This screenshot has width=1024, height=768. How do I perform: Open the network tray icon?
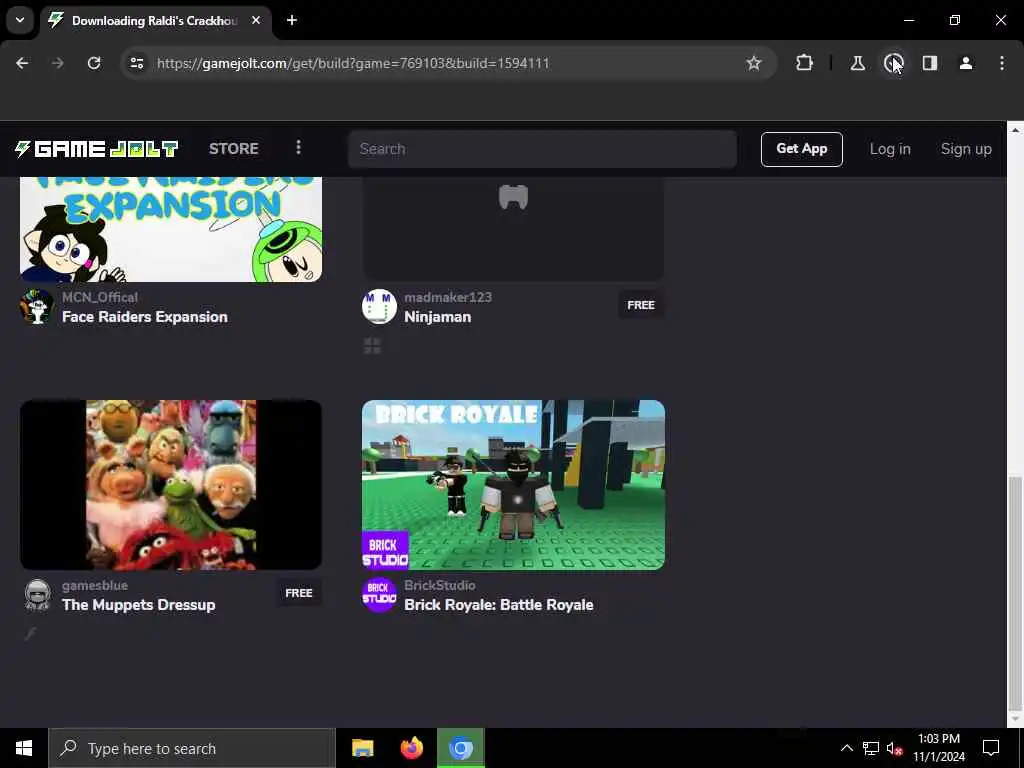pyautogui.click(x=871, y=748)
